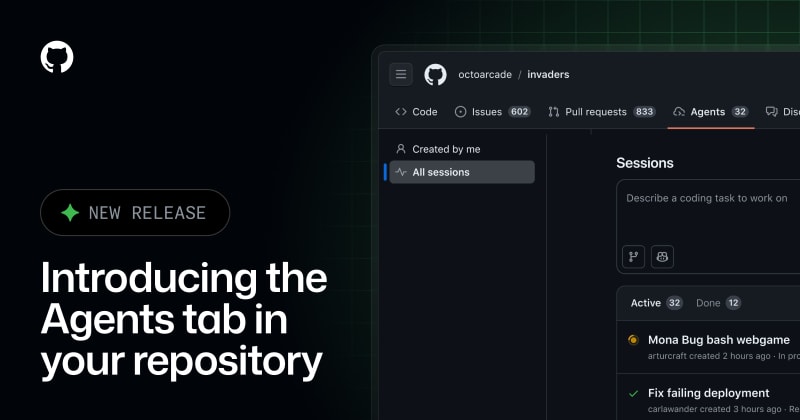
Task: Click carlawander created 3 hours ago text
Action: (714, 409)
